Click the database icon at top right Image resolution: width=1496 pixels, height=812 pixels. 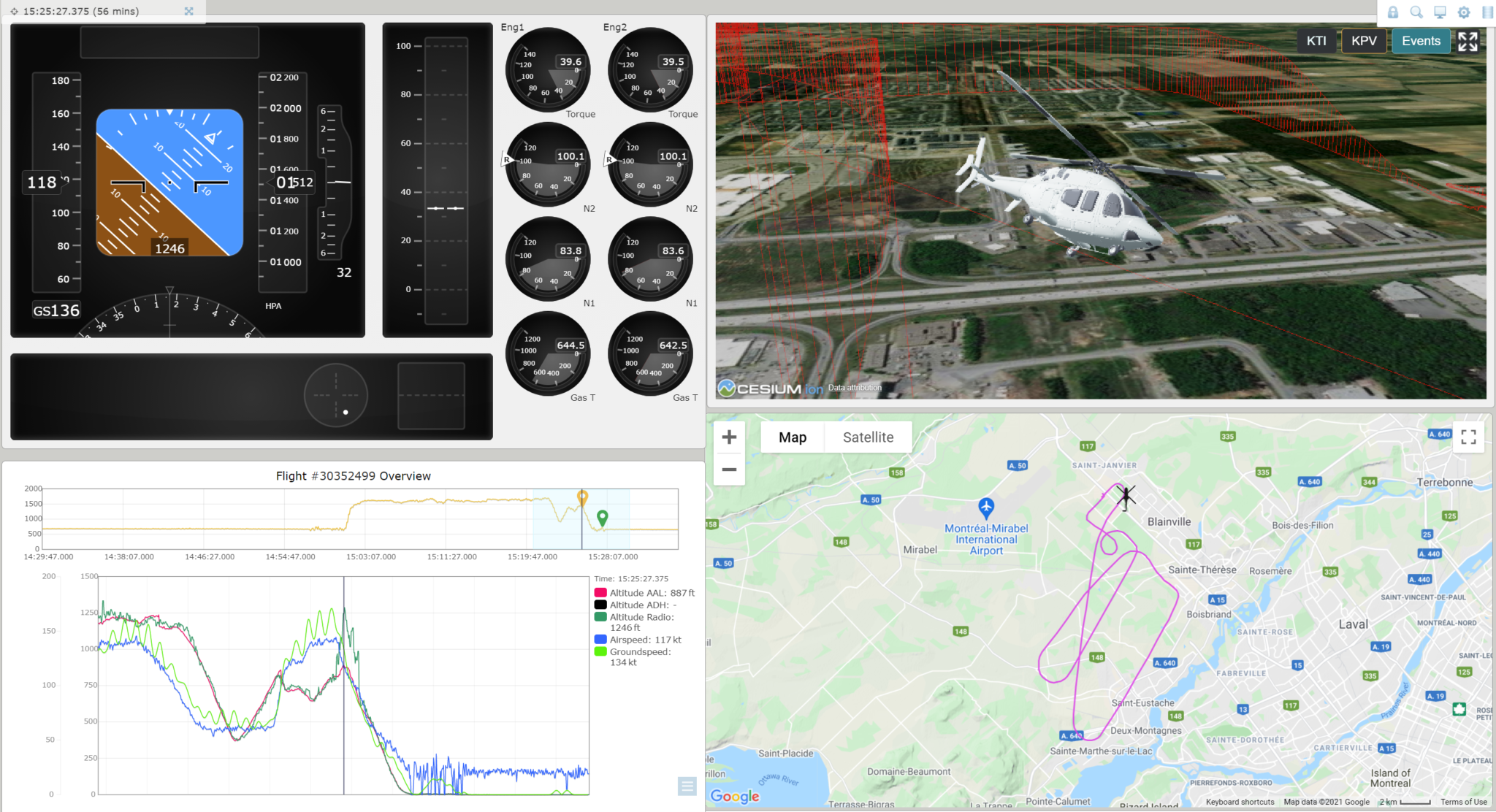(x=1487, y=12)
